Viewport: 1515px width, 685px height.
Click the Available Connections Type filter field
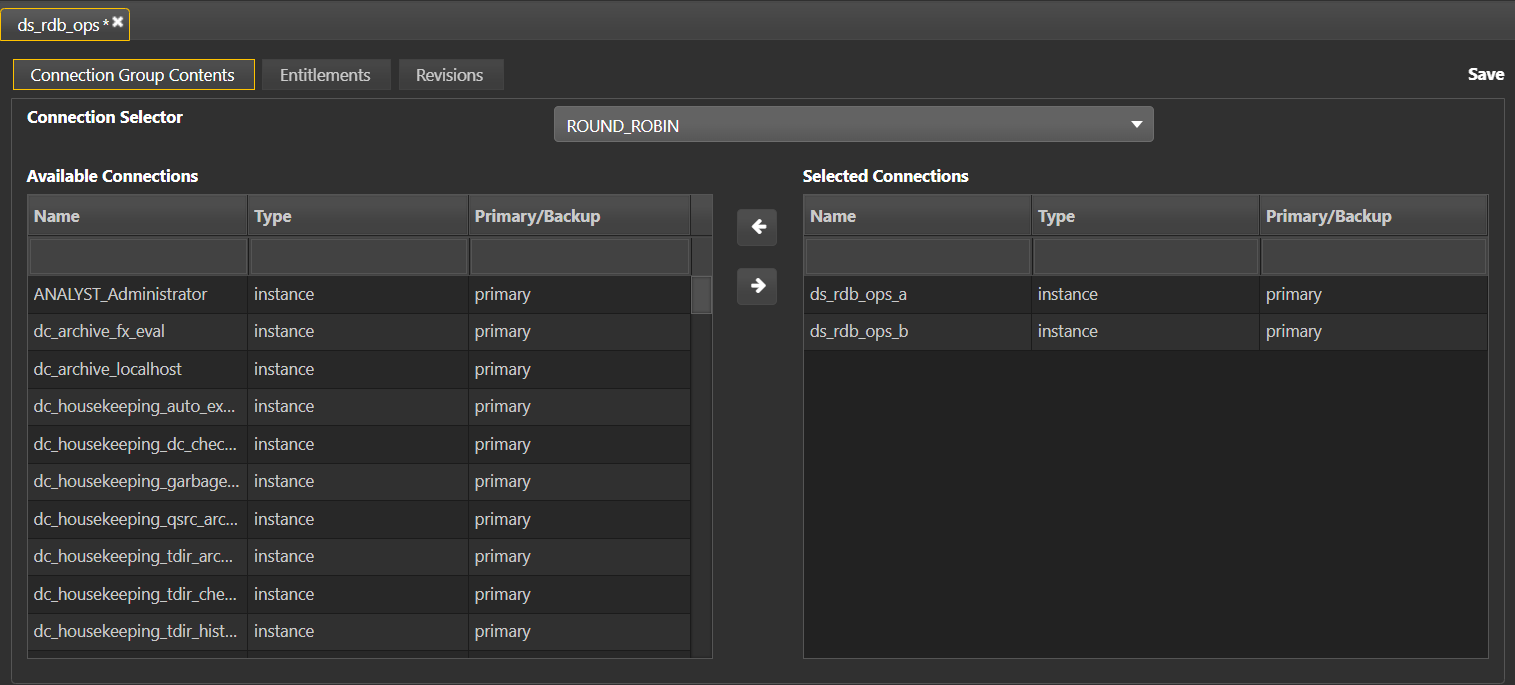coord(358,256)
